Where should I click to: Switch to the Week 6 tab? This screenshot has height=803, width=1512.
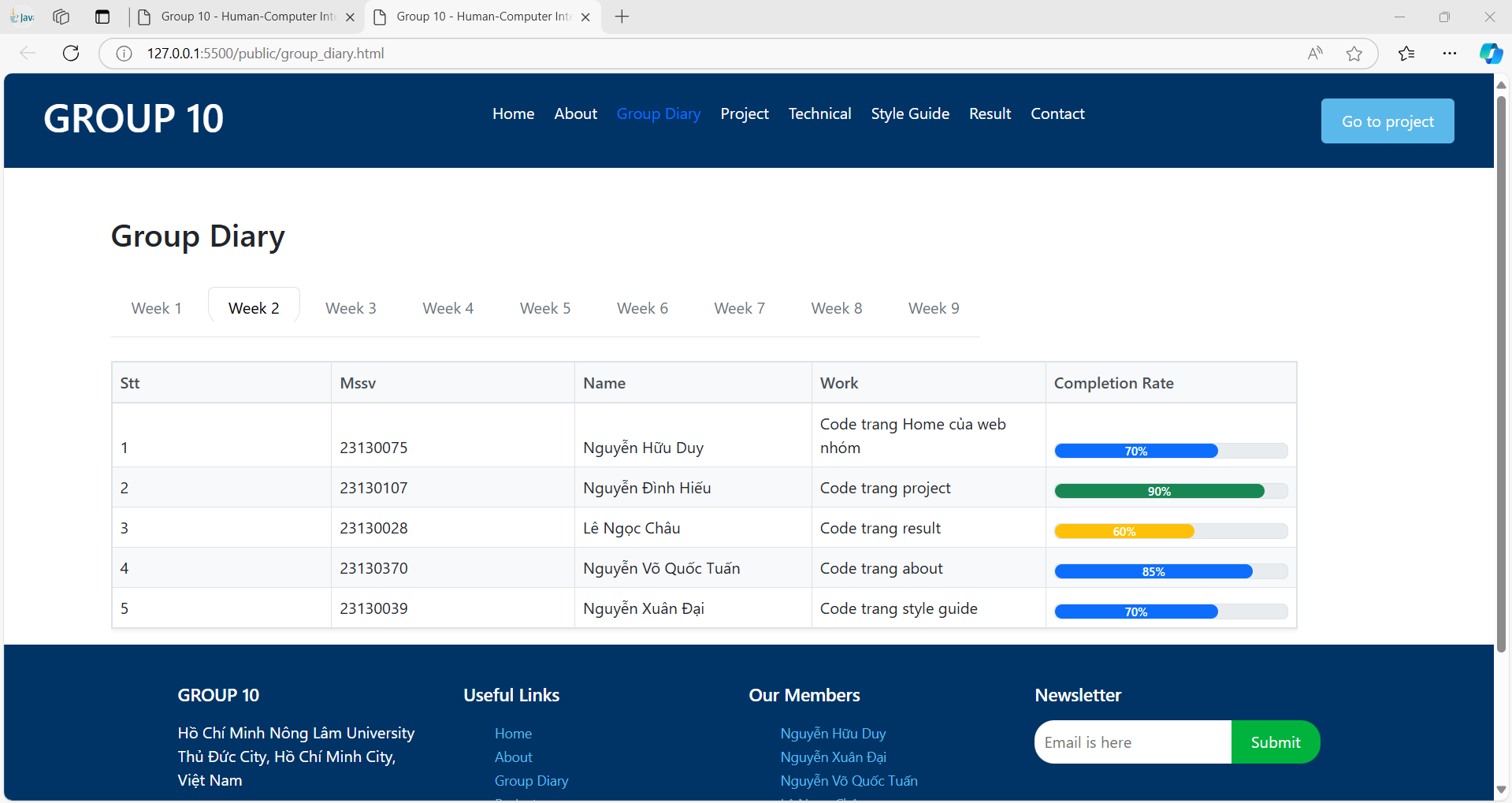click(642, 308)
